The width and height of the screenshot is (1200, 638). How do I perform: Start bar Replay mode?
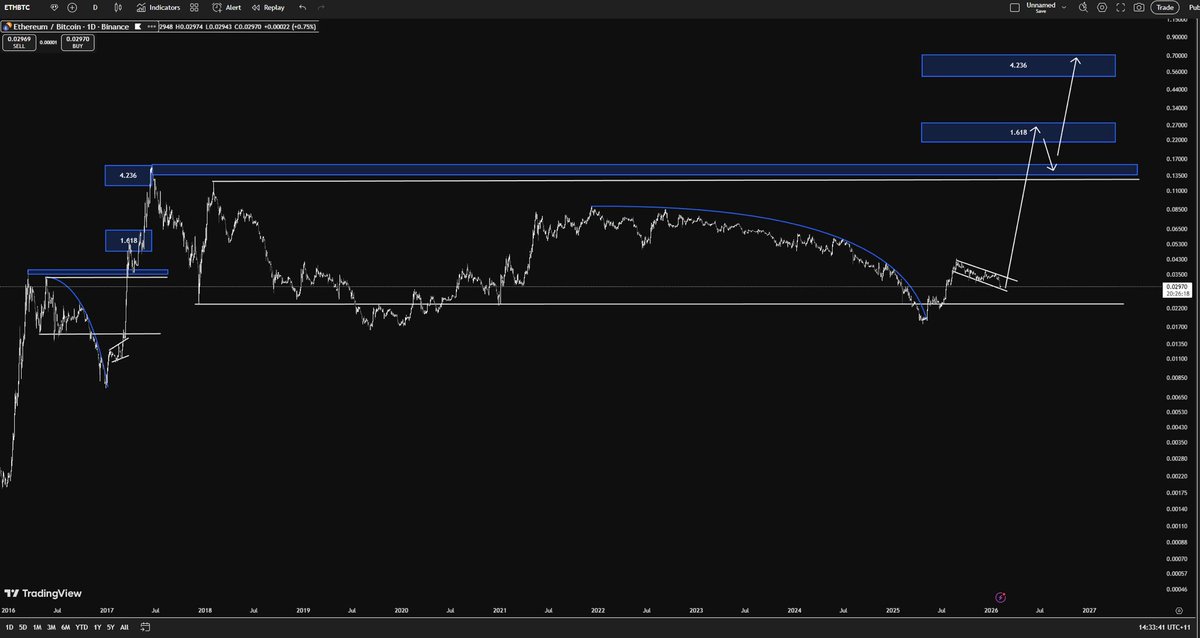click(269, 7)
